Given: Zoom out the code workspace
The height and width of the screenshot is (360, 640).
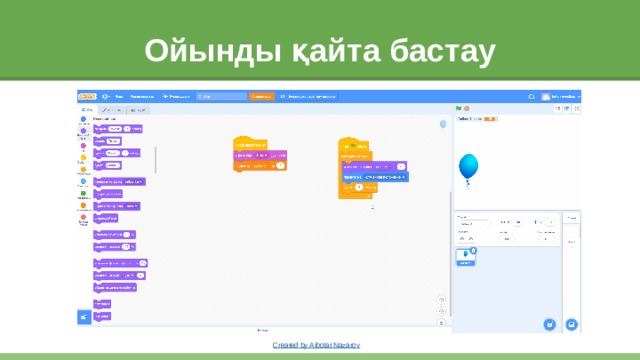Looking at the screenshot, I should click(441, 311).
